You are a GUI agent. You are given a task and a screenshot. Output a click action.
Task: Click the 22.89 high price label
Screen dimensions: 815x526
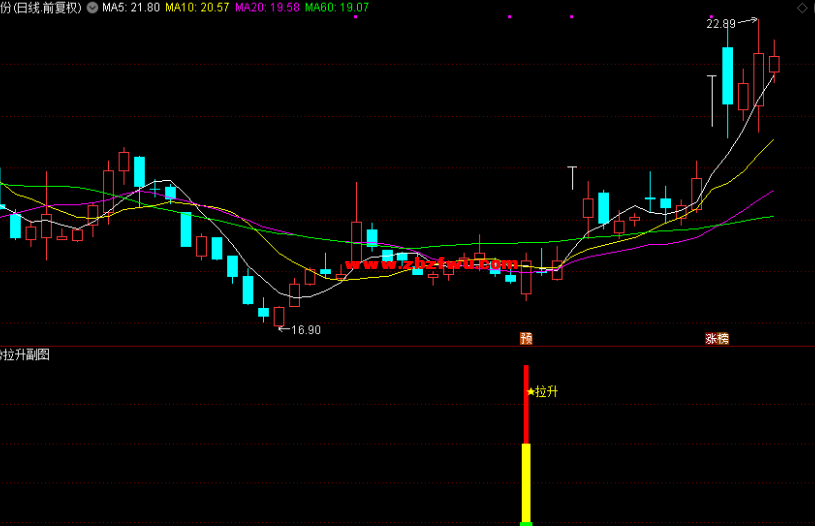(721, 24)
